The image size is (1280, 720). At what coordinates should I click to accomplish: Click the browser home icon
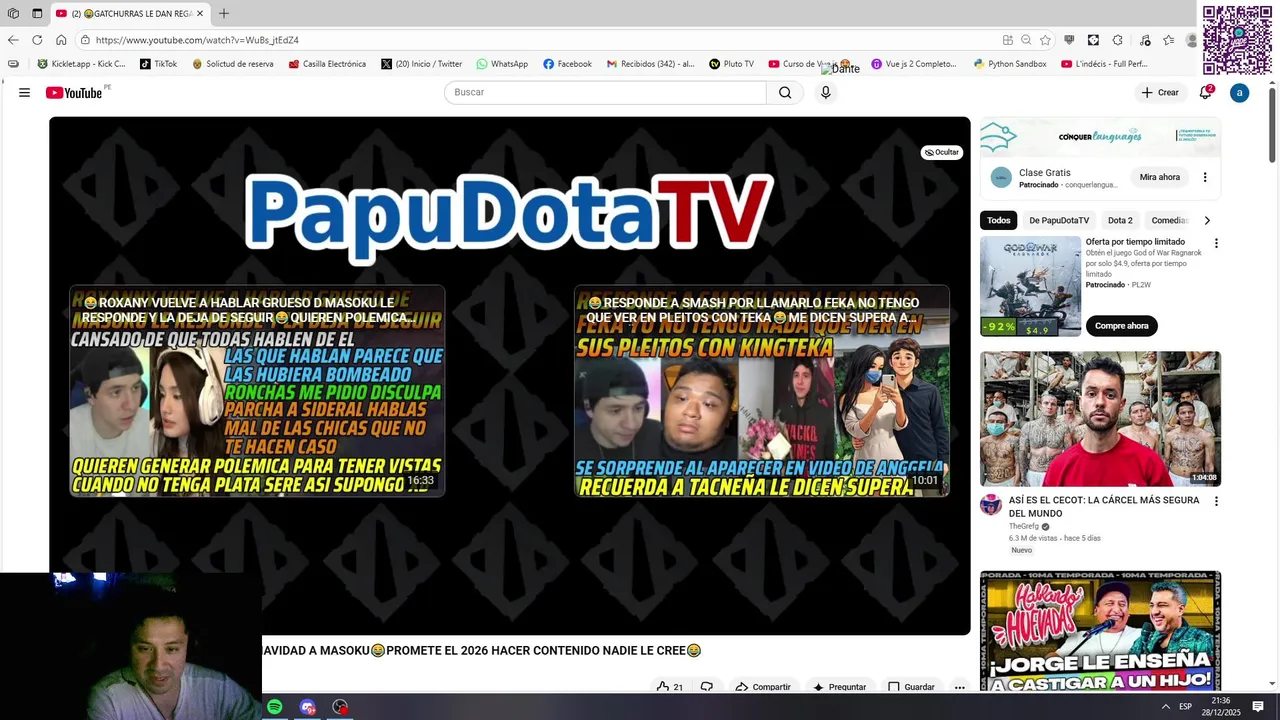61,40
